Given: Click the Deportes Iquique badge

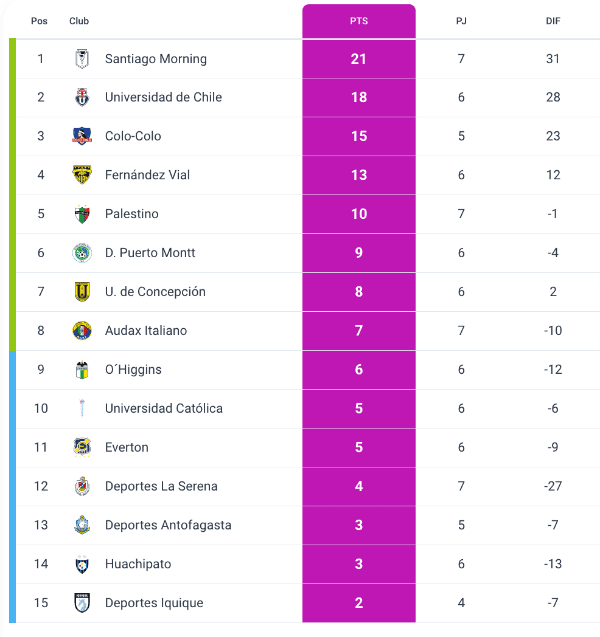Looking at the screenshot, I should pos(82,603).
